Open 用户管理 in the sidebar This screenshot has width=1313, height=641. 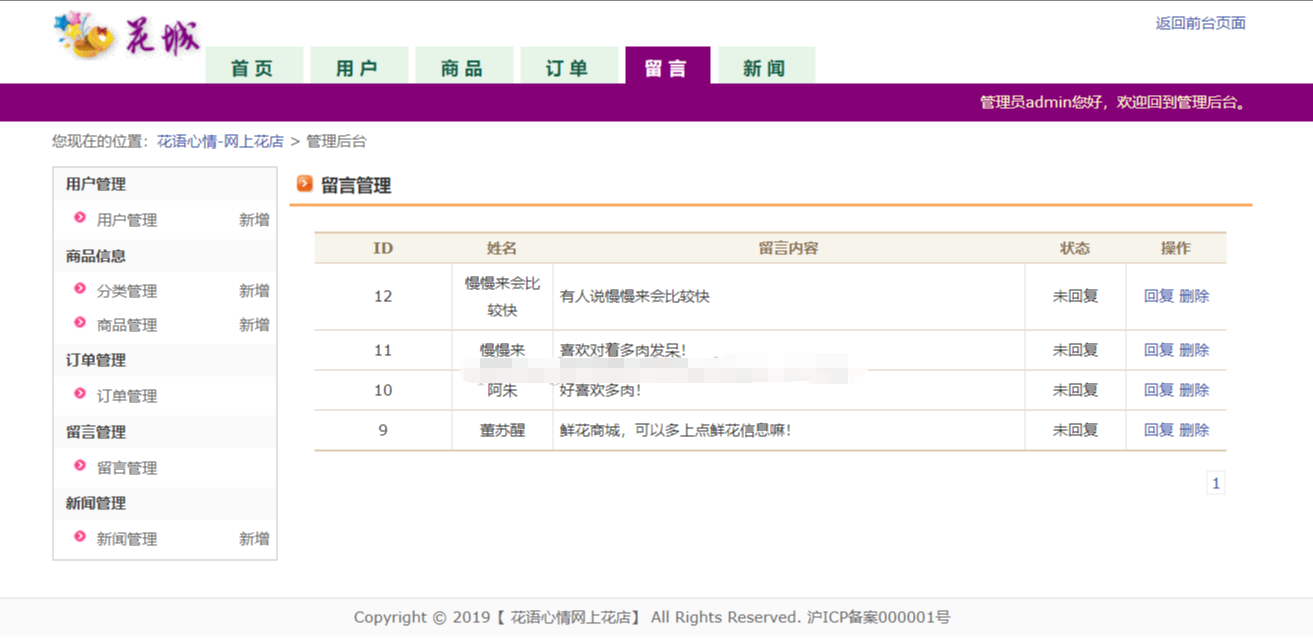(127, 220)
